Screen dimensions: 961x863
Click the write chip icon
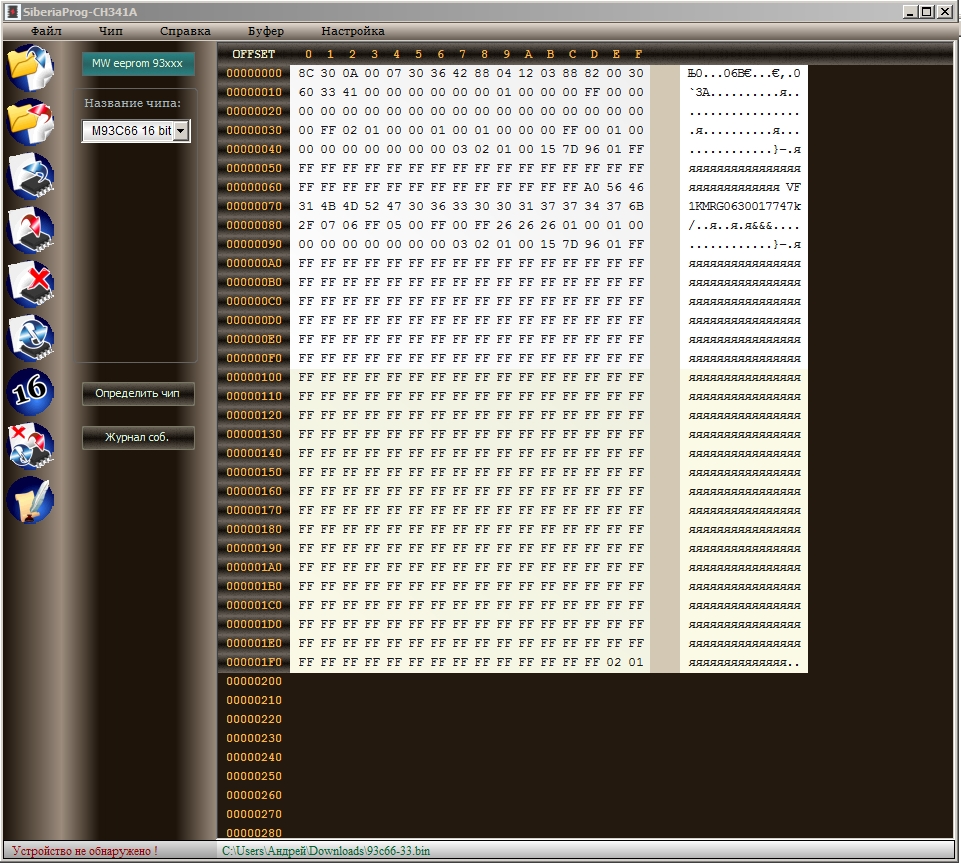[30, 229]
